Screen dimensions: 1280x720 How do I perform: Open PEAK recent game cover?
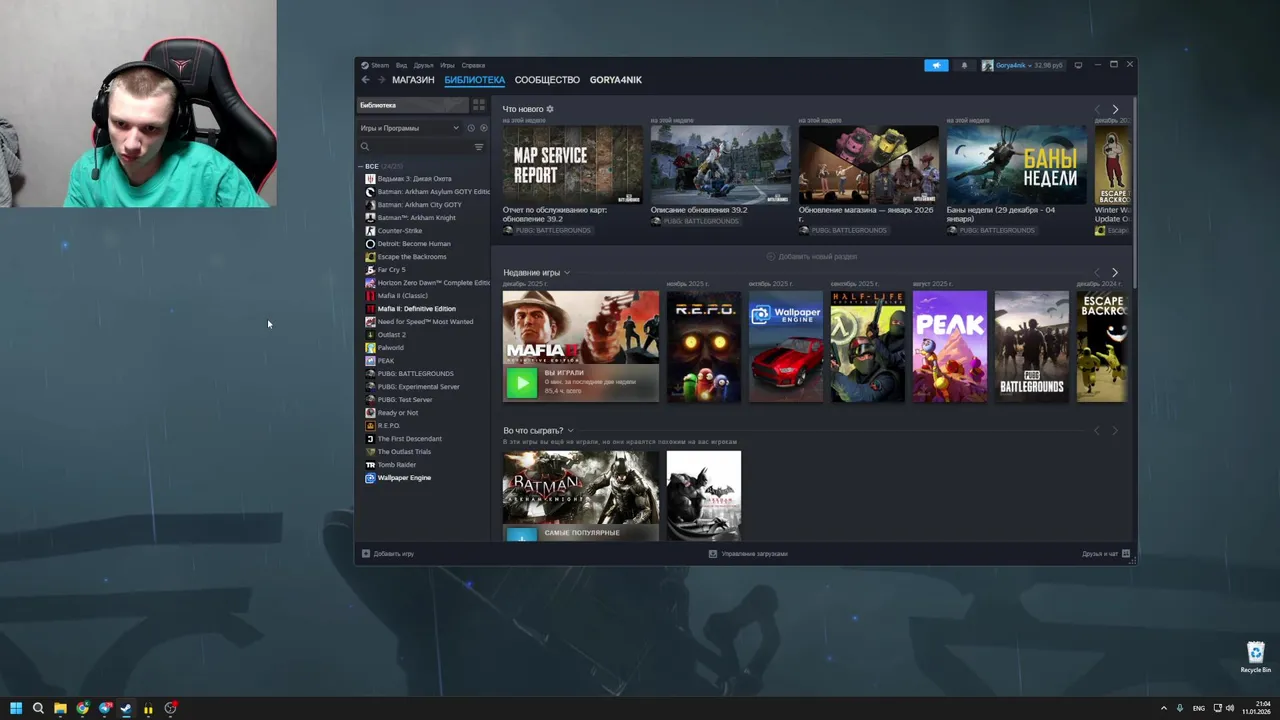pyautogui.click(x=950, y=347)
